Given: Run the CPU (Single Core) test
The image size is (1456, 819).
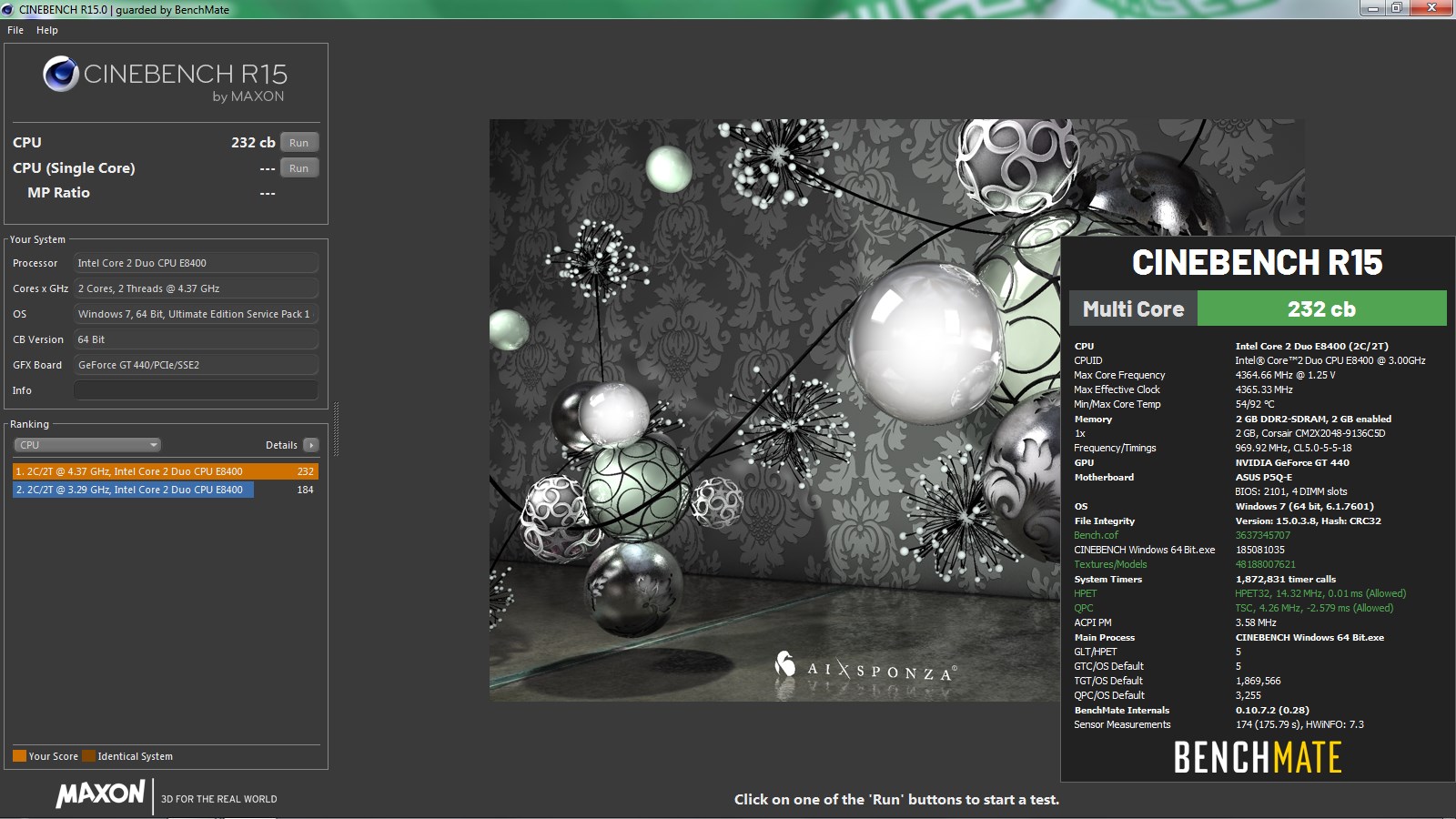Looking at the screenshot, I should [299, 168].
